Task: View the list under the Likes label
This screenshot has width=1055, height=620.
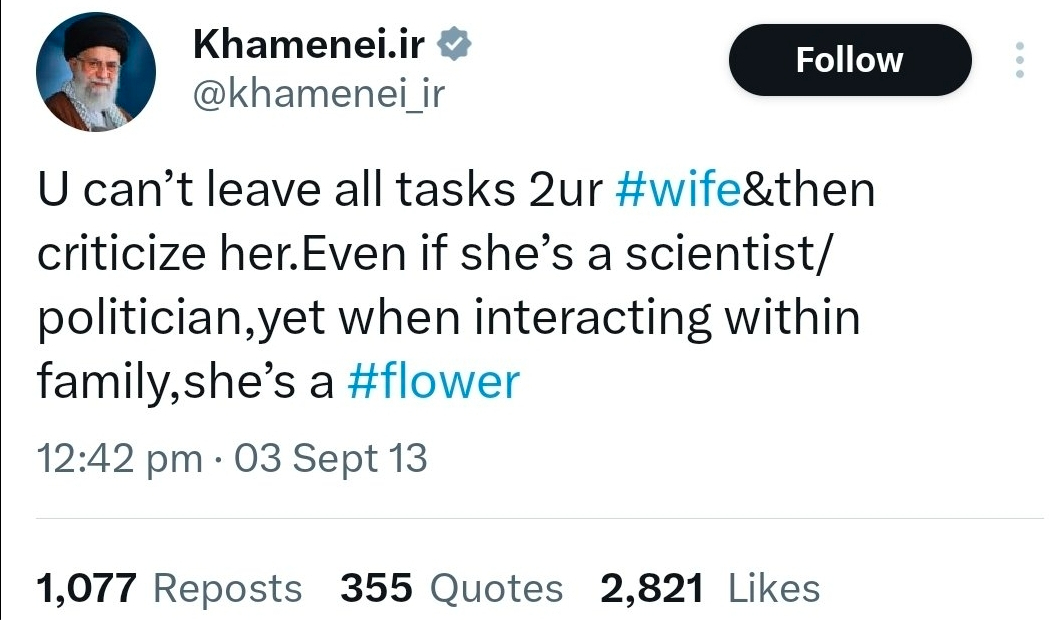Action: click(774, 589)
